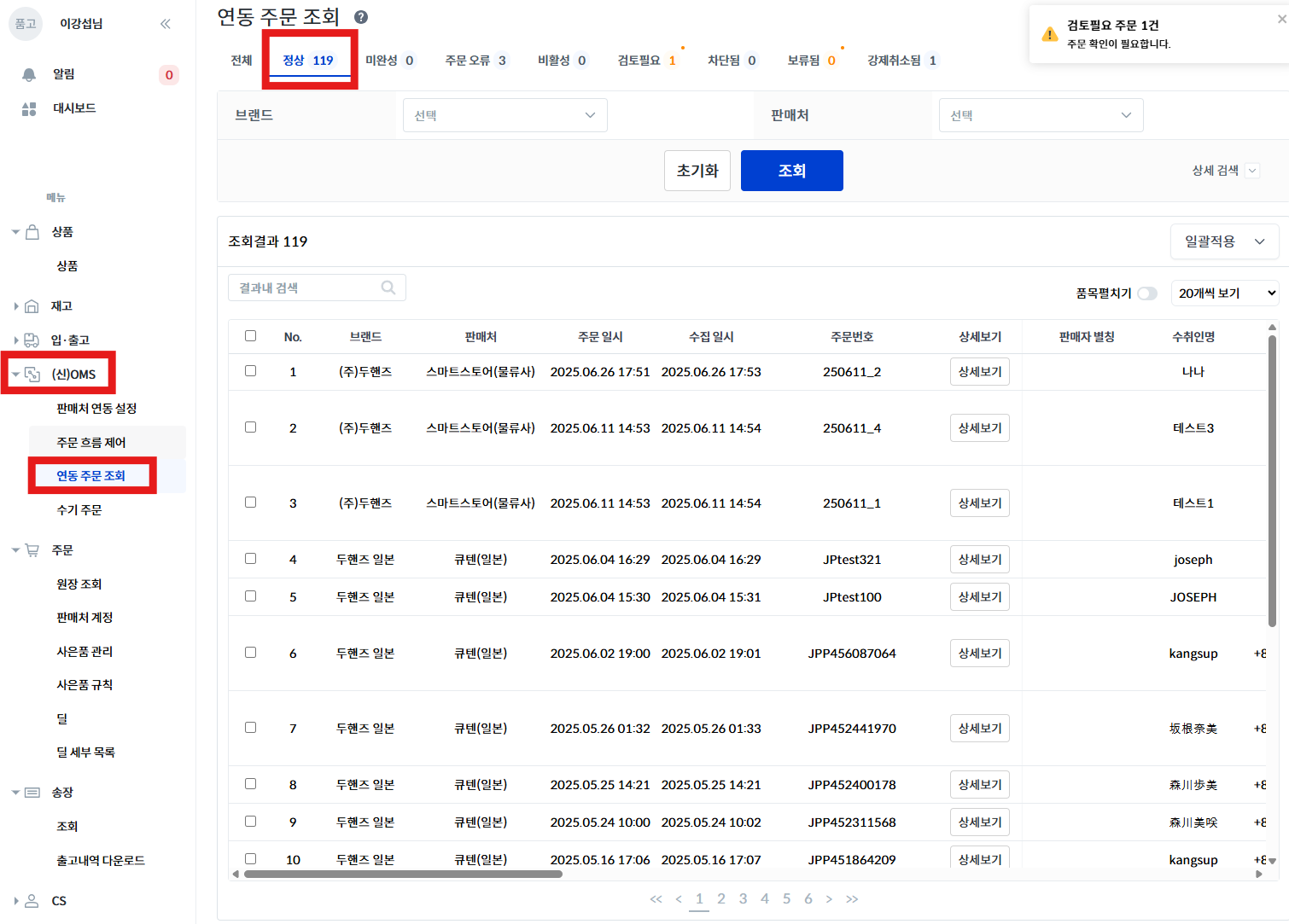Viewport: 1289px width, 924px height.
Task: Switch to the 검토필요 tab
Action: tap(647, 61)
